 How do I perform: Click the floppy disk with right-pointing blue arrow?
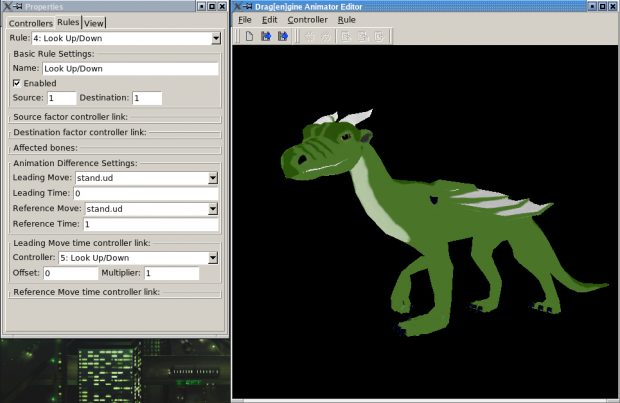tap(266, 36)
